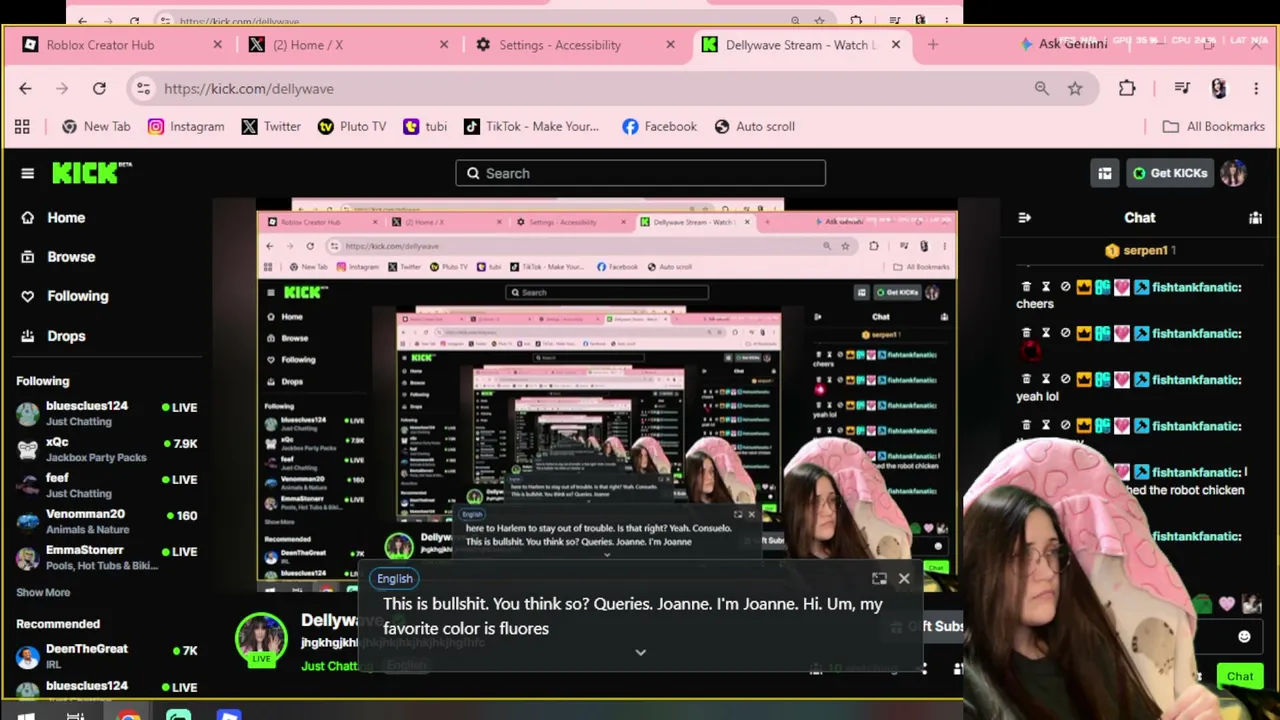This screenshot has width=1280, height=720.
Task: Ban user on "cheers" message
Action: [1065, 287]
